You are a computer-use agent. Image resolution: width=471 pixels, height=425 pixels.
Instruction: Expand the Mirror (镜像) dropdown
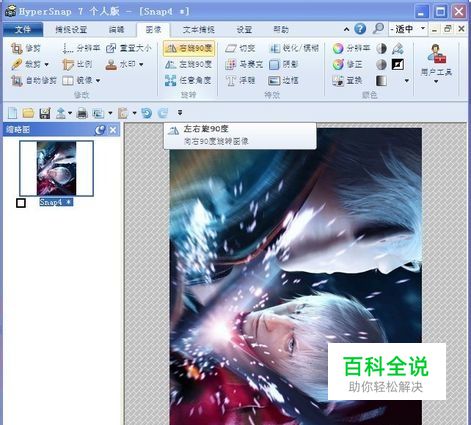[98, 80]
